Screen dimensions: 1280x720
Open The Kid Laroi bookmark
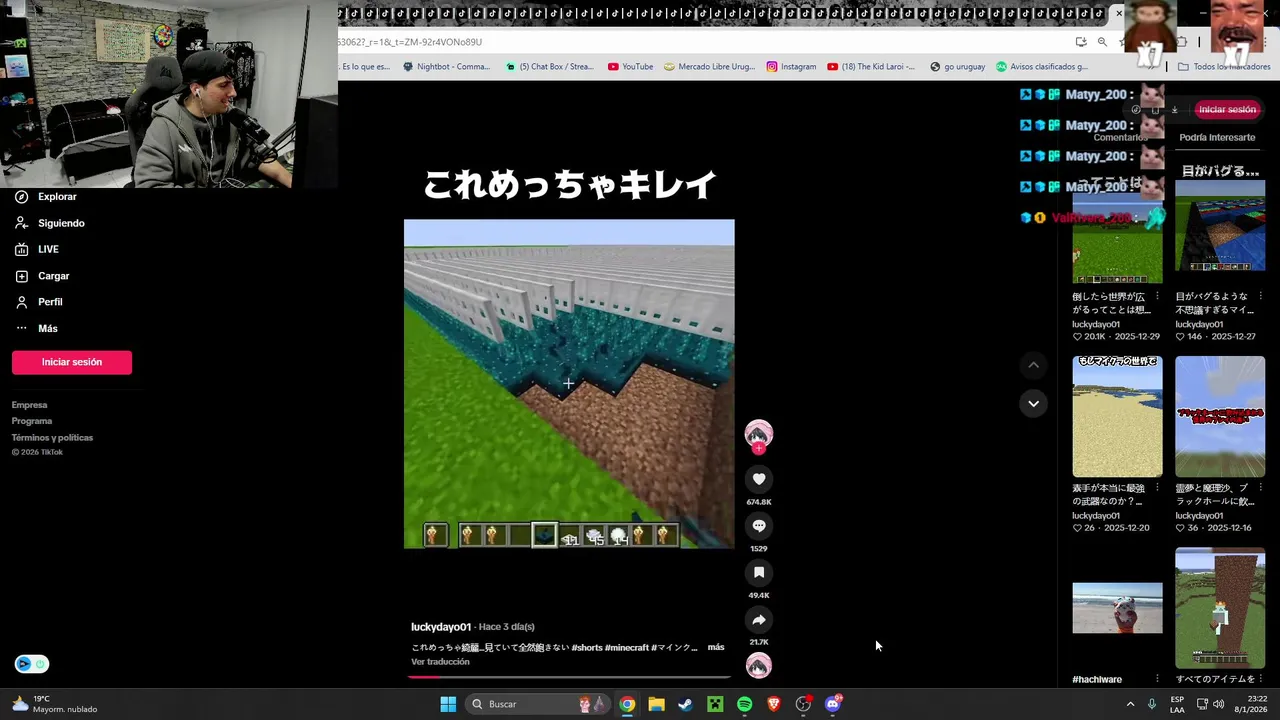[x=870, y=67]
